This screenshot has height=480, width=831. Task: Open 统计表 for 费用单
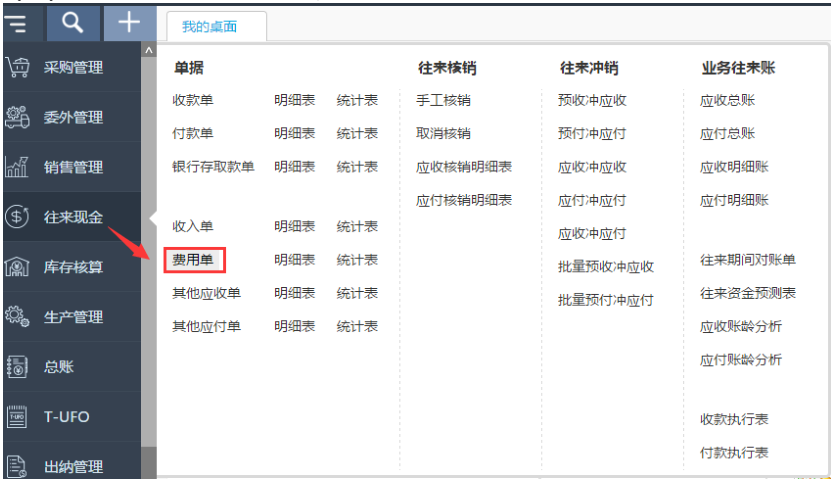[357, 260]
